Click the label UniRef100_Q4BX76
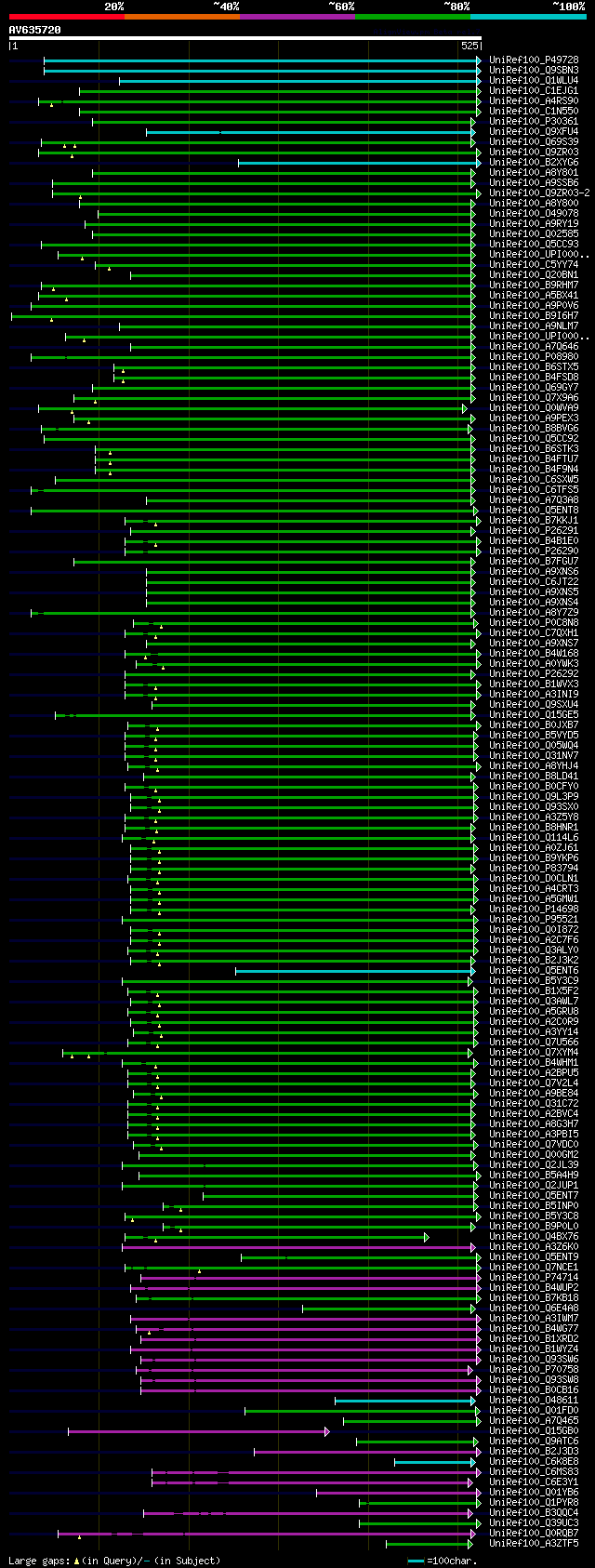The width and height of the screenshot is (595, 1568). click(534, 1236)
